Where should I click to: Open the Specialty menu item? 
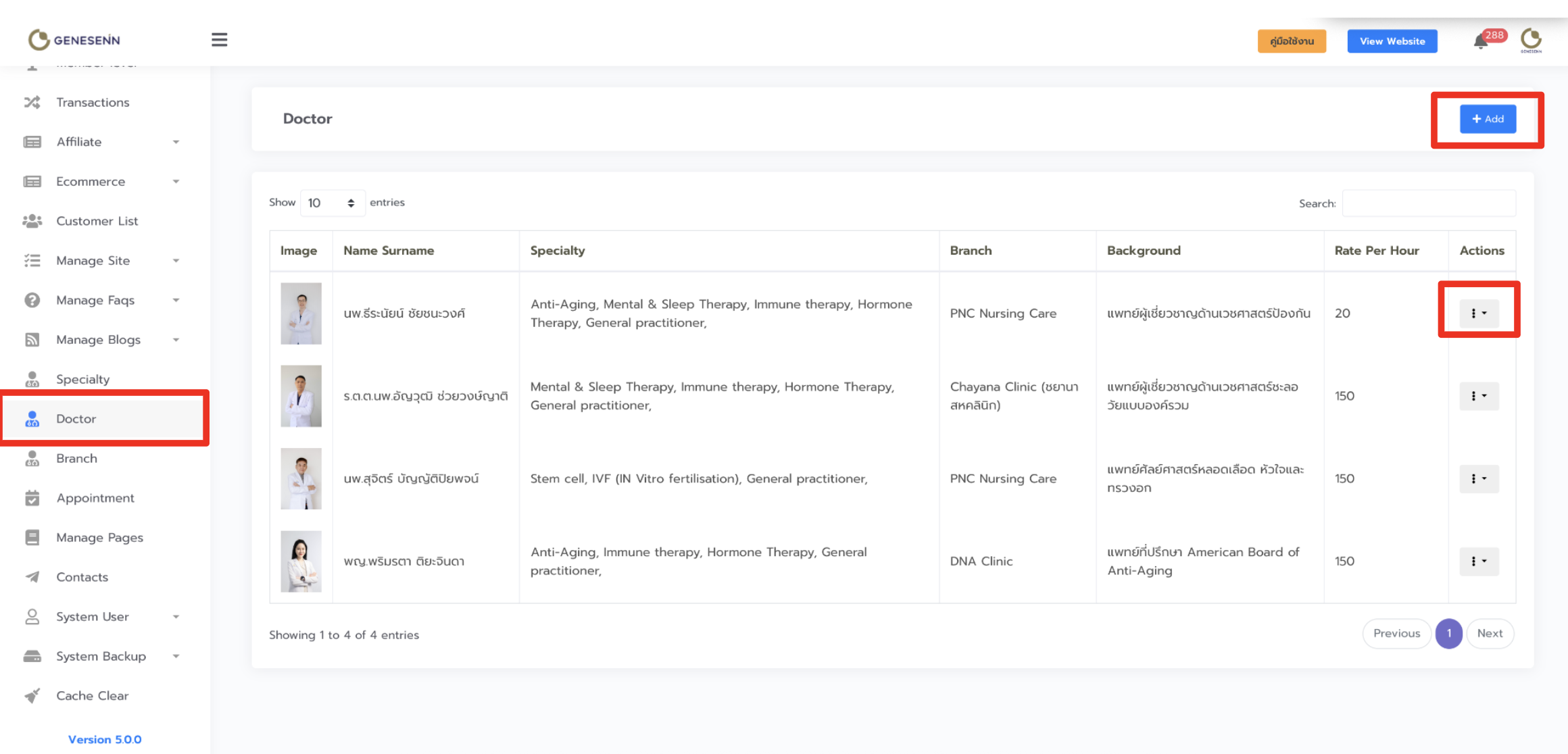click(82, 379)
